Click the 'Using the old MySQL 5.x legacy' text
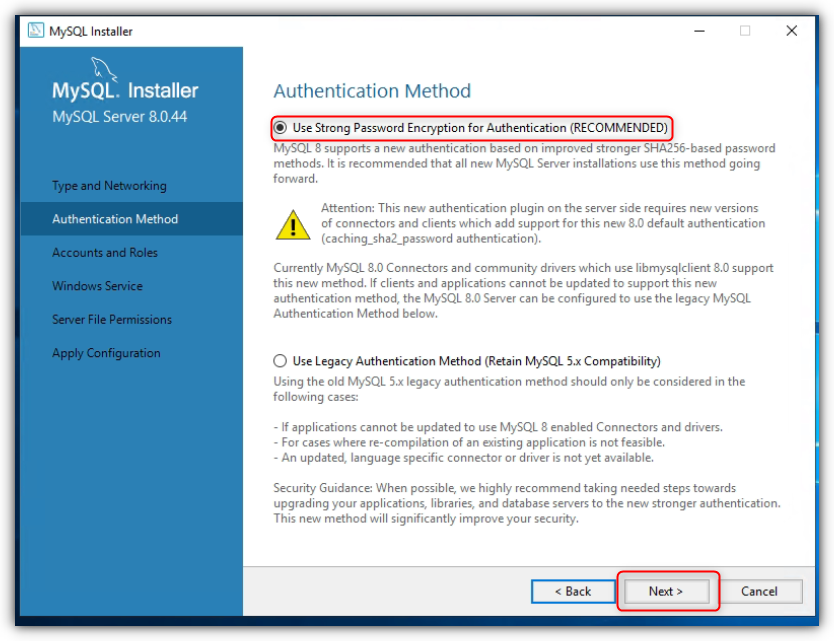This screenshot has width=834, height=641. 509,389
